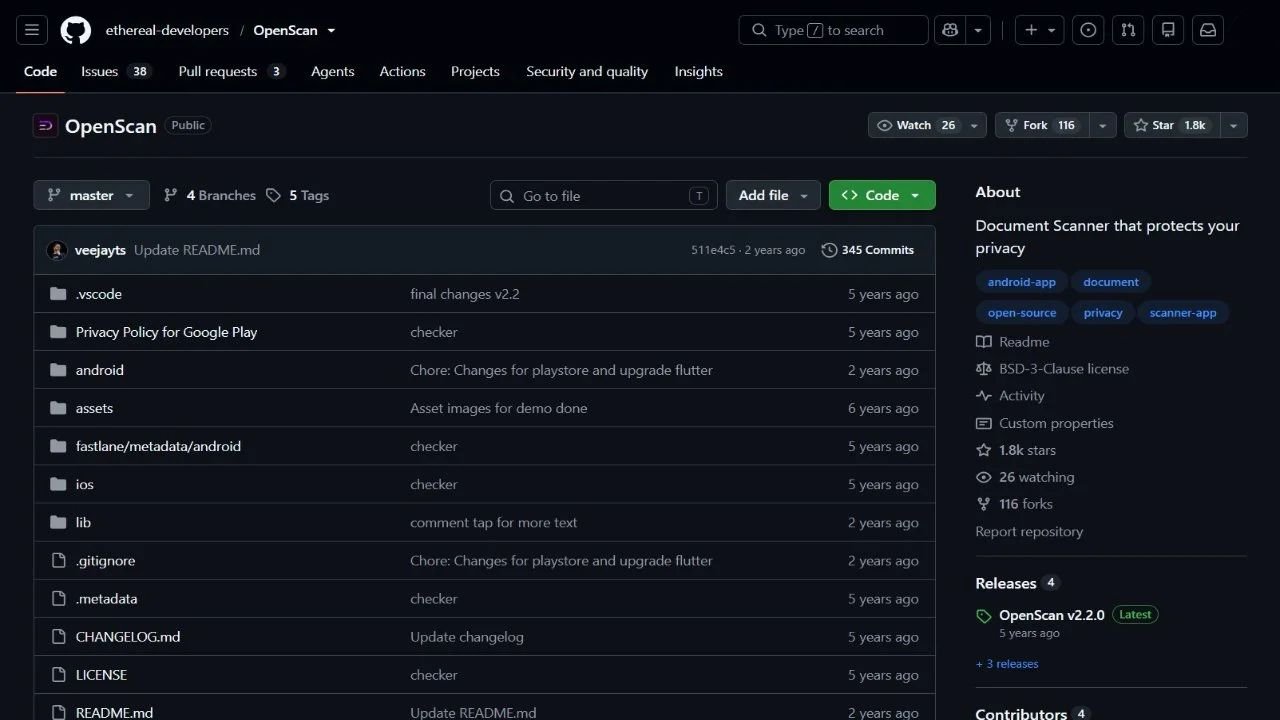Expand the Fork options dropdown arrow
Viewport: 1280px width, 720px height.
click(x=1102, y=125)
